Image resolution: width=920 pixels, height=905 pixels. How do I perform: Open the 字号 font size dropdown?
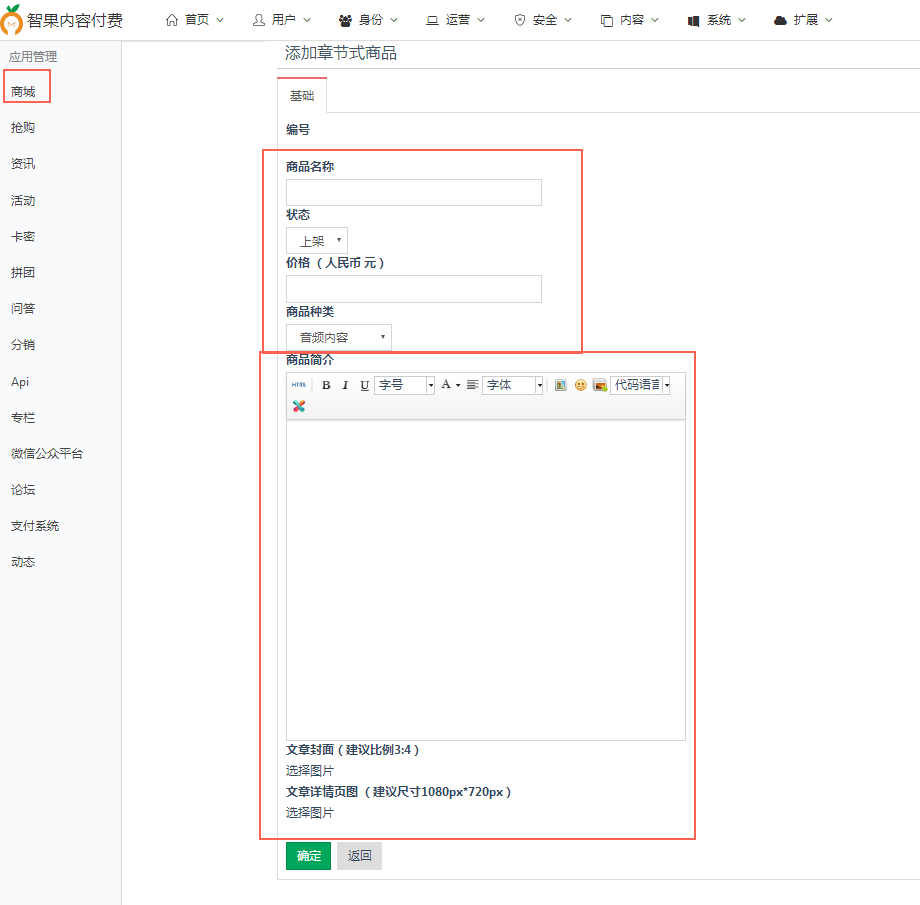(x=404, y=385)
